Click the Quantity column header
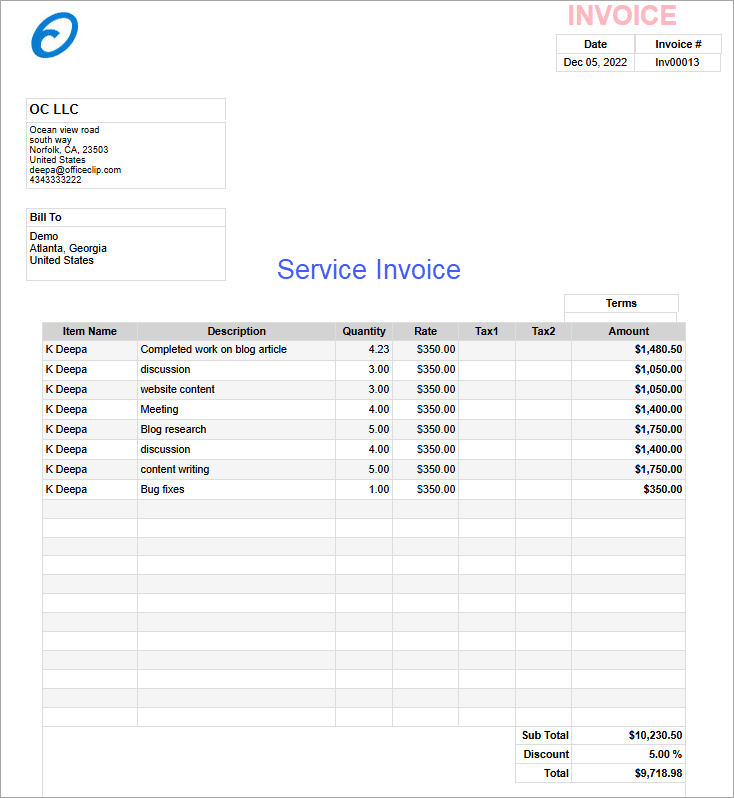This screenshot has height=798, width=734. 364,331
